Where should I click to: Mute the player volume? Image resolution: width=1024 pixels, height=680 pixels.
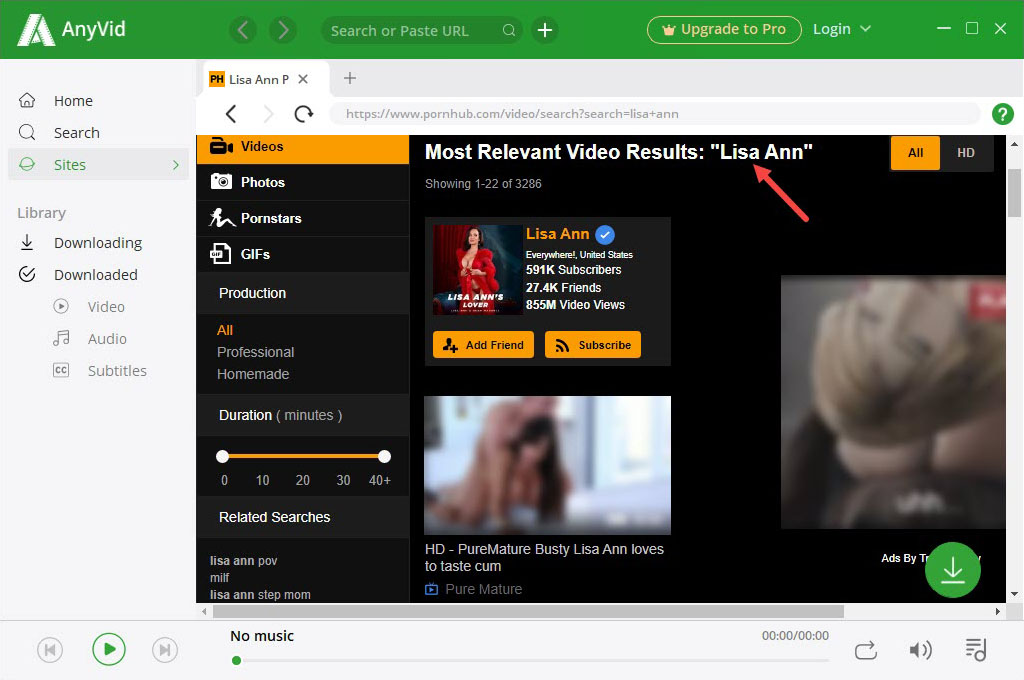point(920,650)
